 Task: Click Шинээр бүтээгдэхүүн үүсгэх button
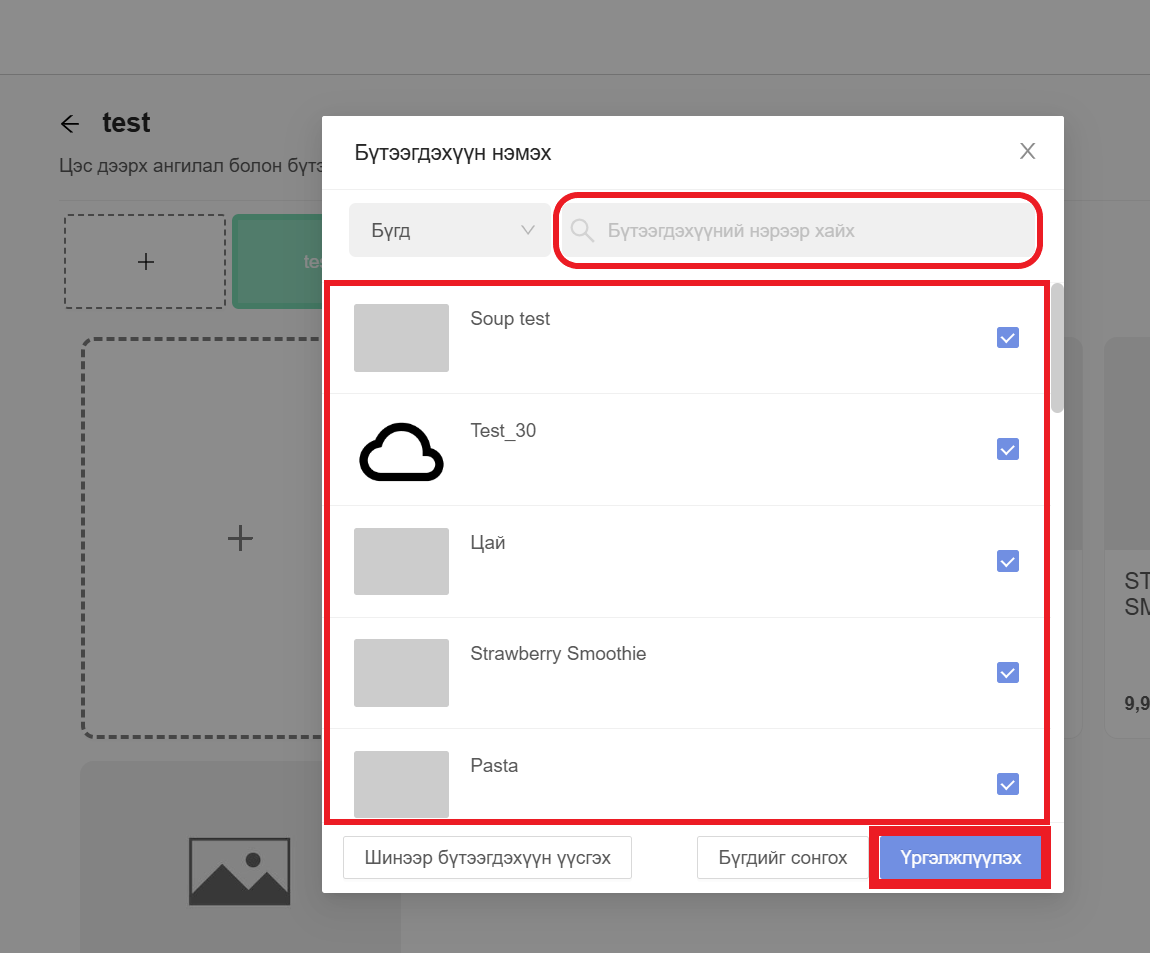[487, 858]
